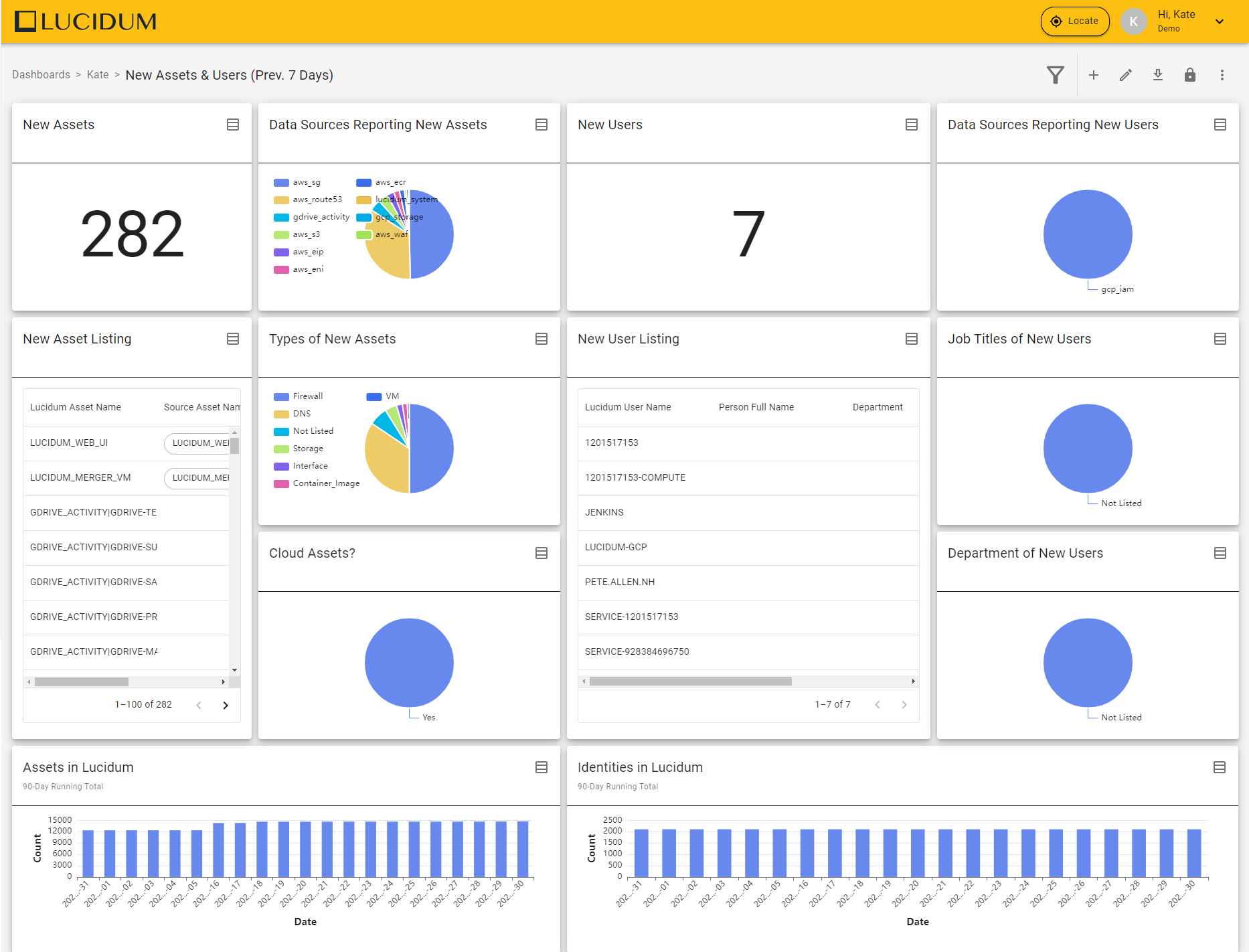Screen dimensions: 1249x952
Task: Select the LUCIDUM_MERGER_VM asset row
Action: 127,477
